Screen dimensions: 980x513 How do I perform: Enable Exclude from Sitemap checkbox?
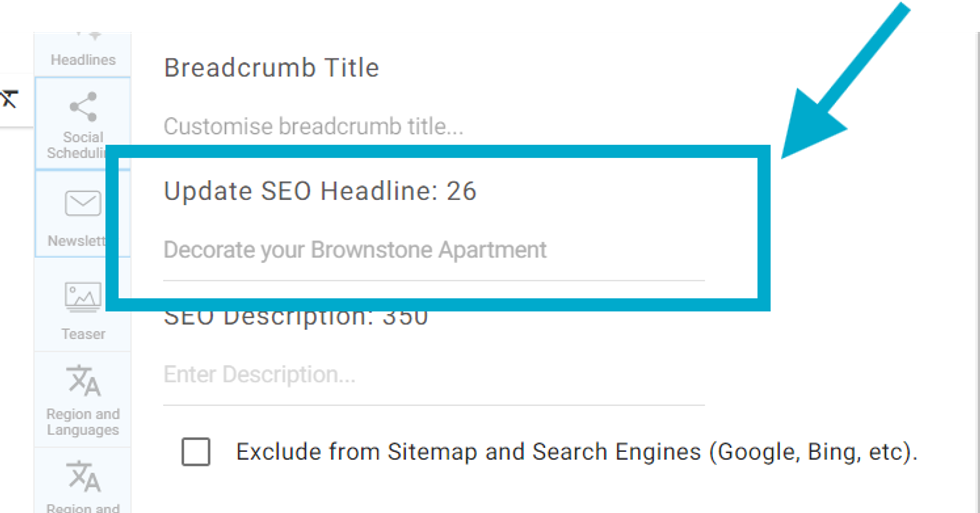pos(196,452)
